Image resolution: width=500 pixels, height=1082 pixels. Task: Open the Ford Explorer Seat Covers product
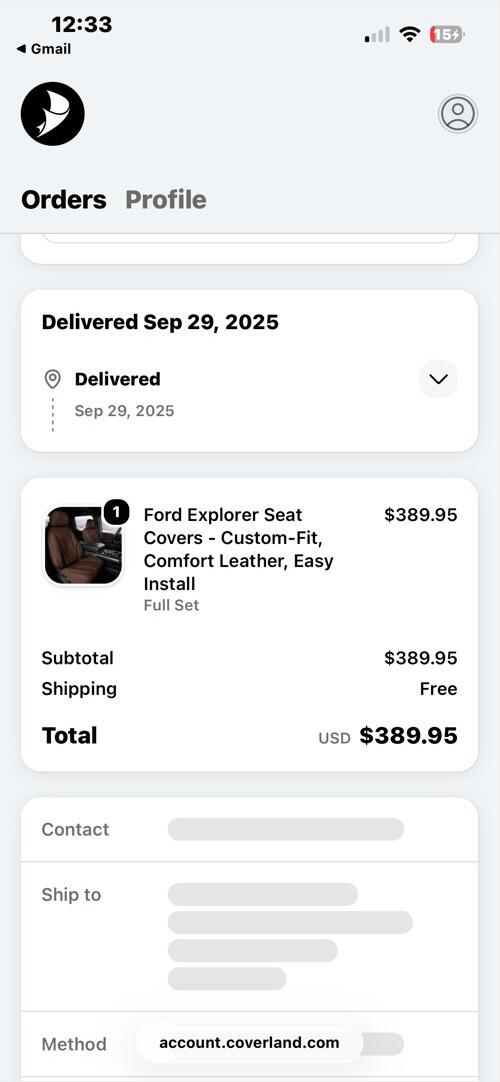pyautogui.click(x=239, y=549)
